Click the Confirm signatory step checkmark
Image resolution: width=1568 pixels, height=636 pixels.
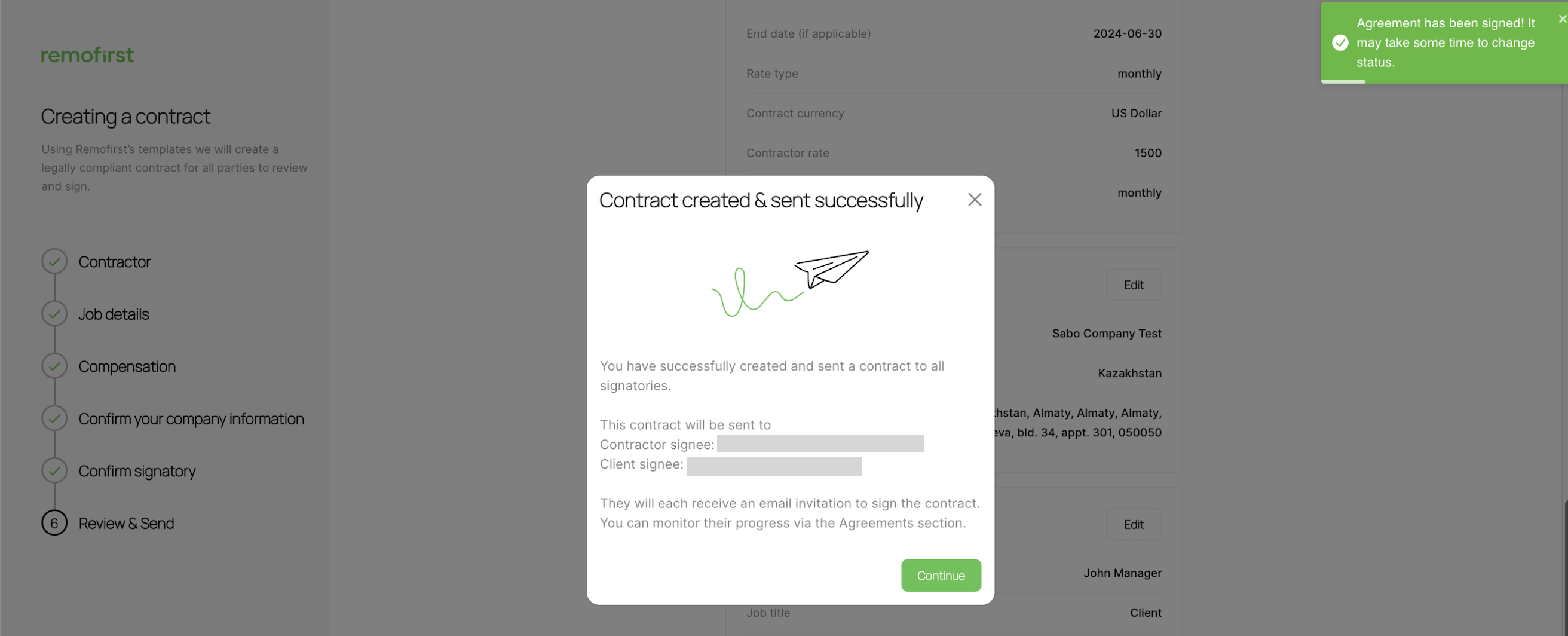(x=54, y=470)
